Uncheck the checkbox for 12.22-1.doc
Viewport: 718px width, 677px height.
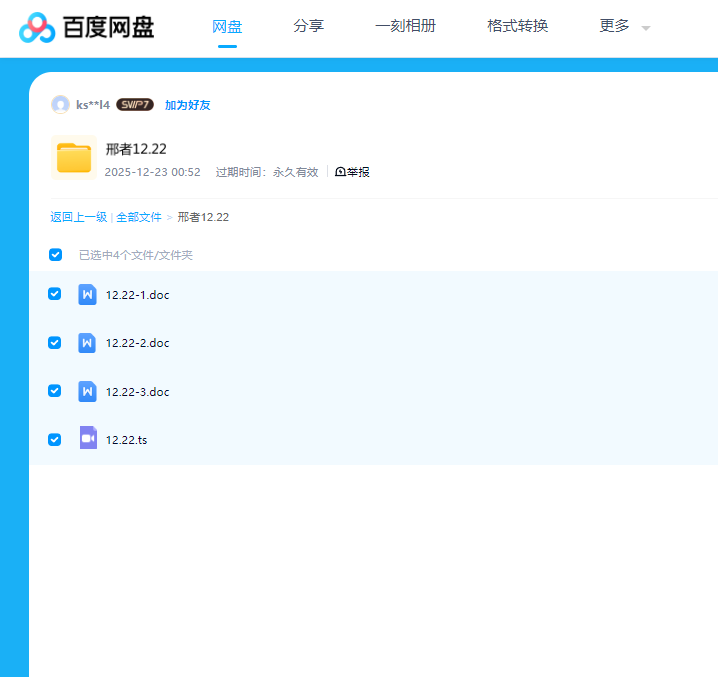[55, 294]
